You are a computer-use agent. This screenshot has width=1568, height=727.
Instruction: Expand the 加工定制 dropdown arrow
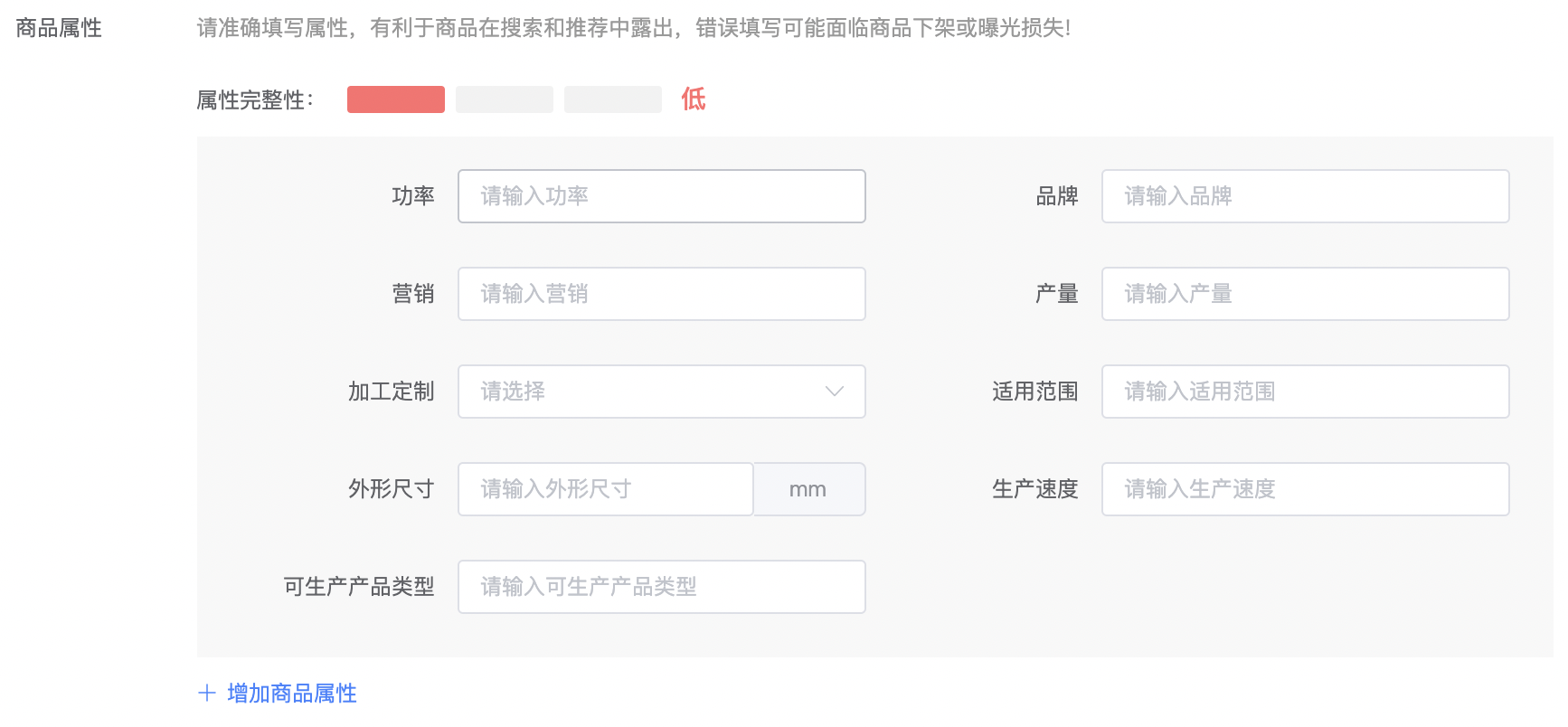[x=834, y=392]
